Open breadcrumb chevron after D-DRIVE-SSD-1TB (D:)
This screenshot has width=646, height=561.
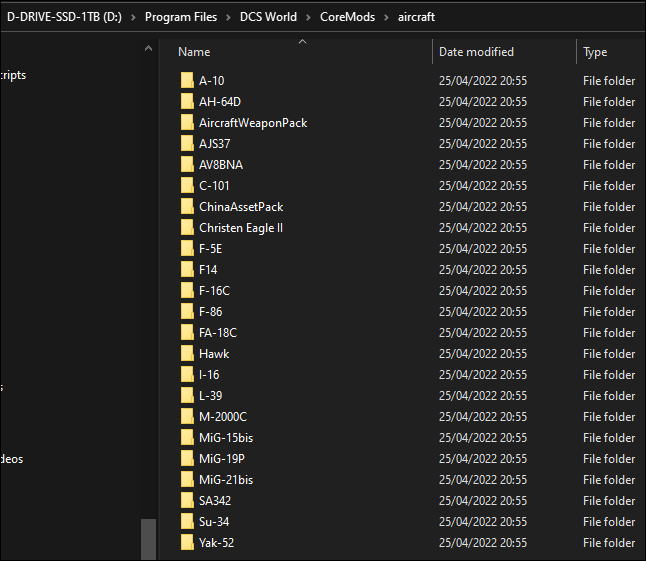[x=133, y=17]
